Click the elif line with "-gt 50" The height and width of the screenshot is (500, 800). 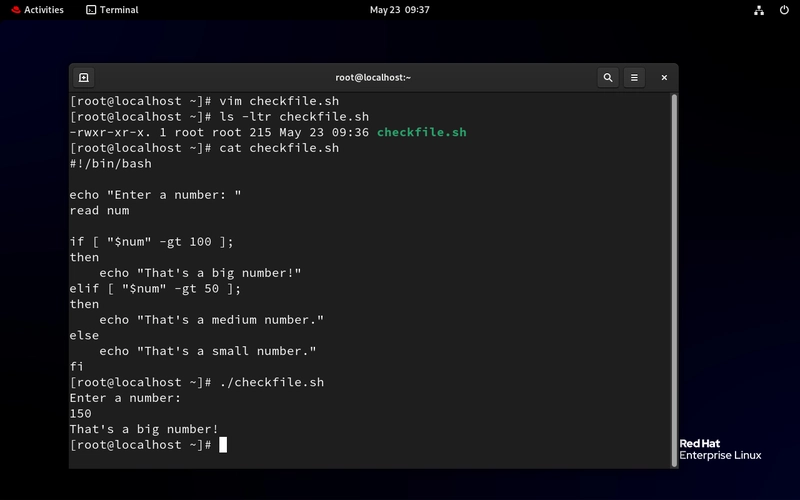click(x=155, y=289)
